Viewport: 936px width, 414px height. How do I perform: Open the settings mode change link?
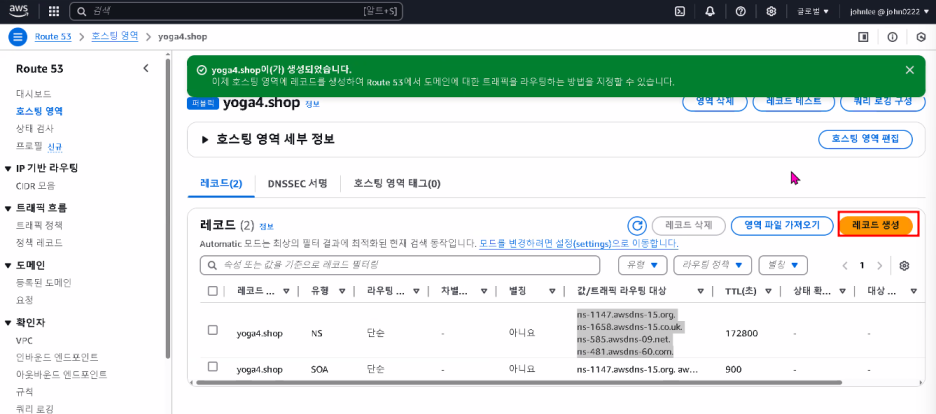pyautogui.click(x=578, y=244)
